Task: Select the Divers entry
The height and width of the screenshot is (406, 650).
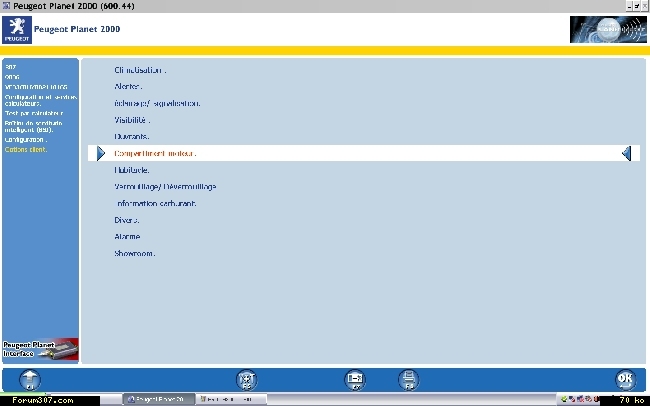Action: [x=126, y=220]
